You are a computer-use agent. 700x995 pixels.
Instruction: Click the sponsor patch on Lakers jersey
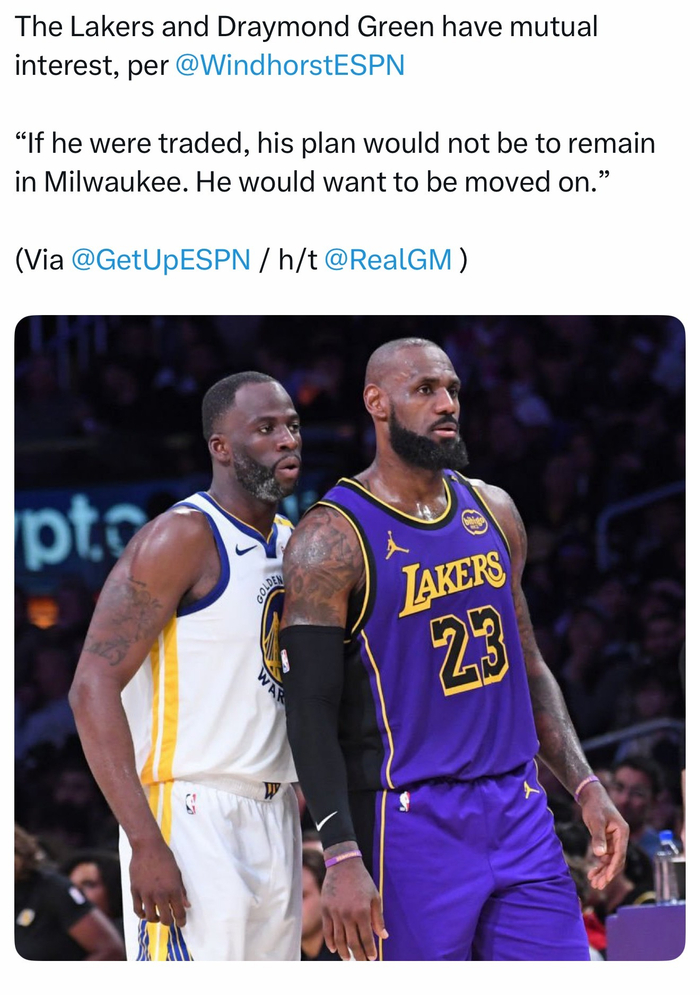(x=473, y=522)
